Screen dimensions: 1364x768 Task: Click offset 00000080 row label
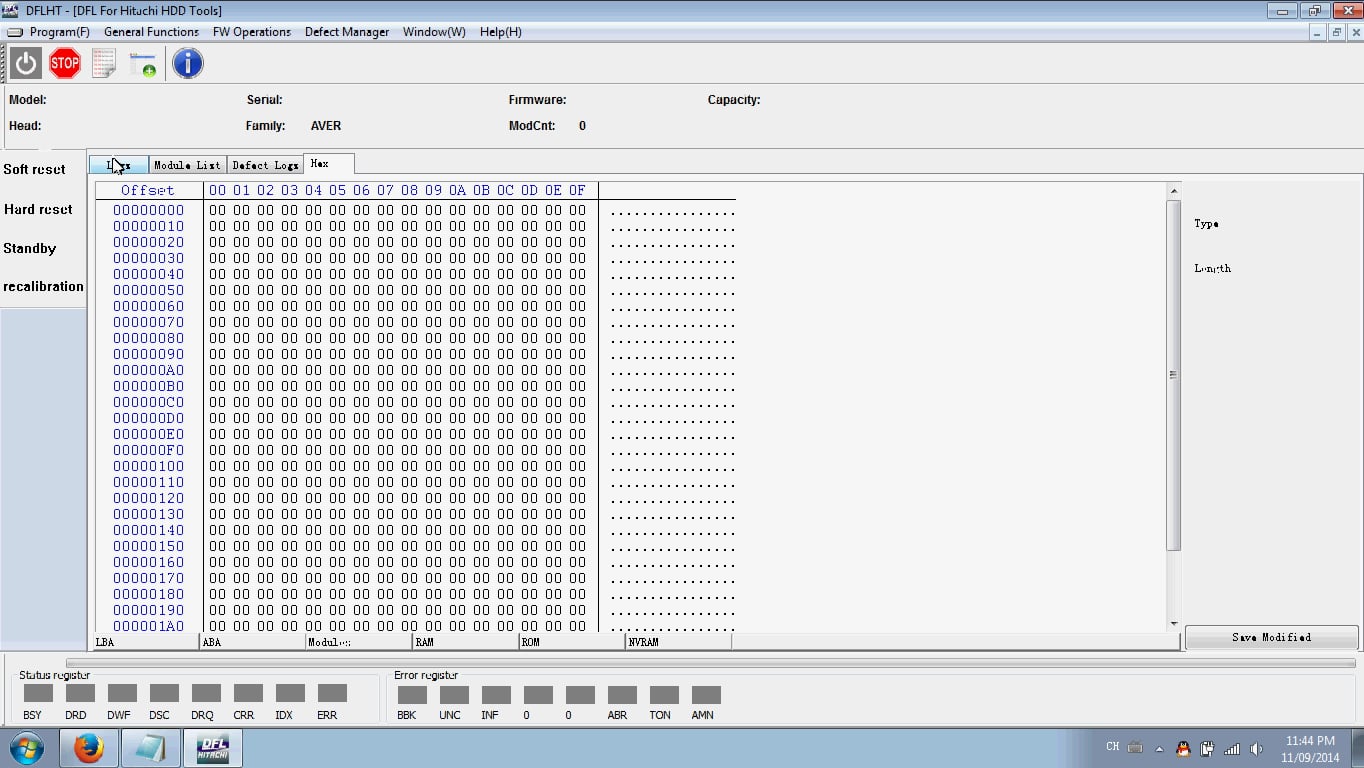[x=148, y=338]
